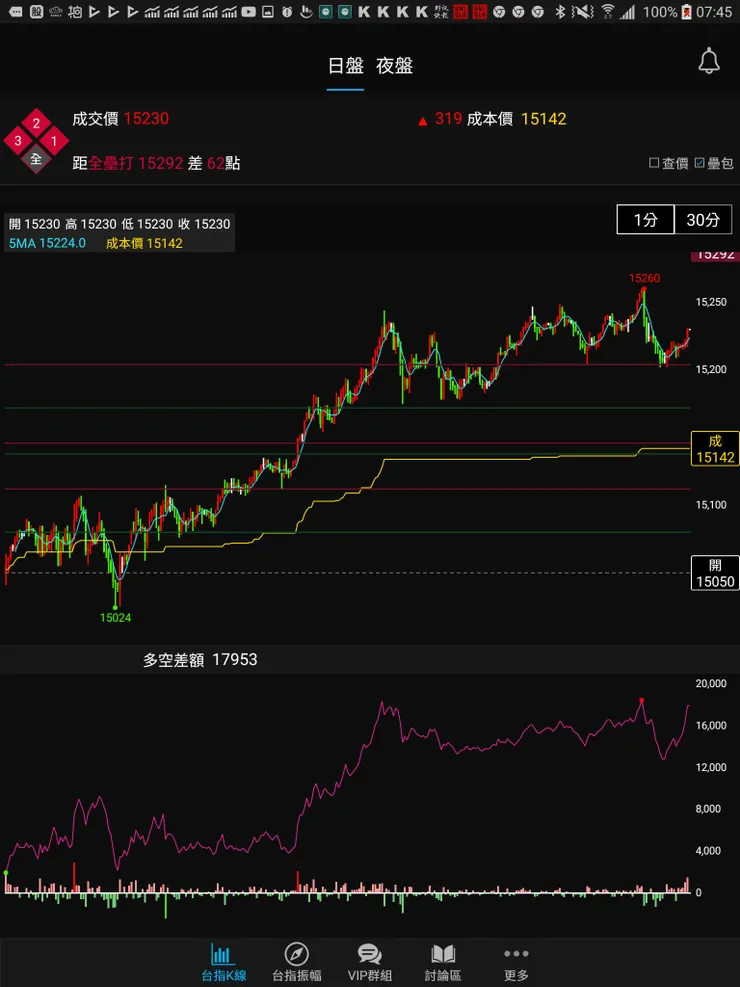This screenshot has width=740, height=987.
Task: Select the 全 diamond segment
Action: point(36,159)
